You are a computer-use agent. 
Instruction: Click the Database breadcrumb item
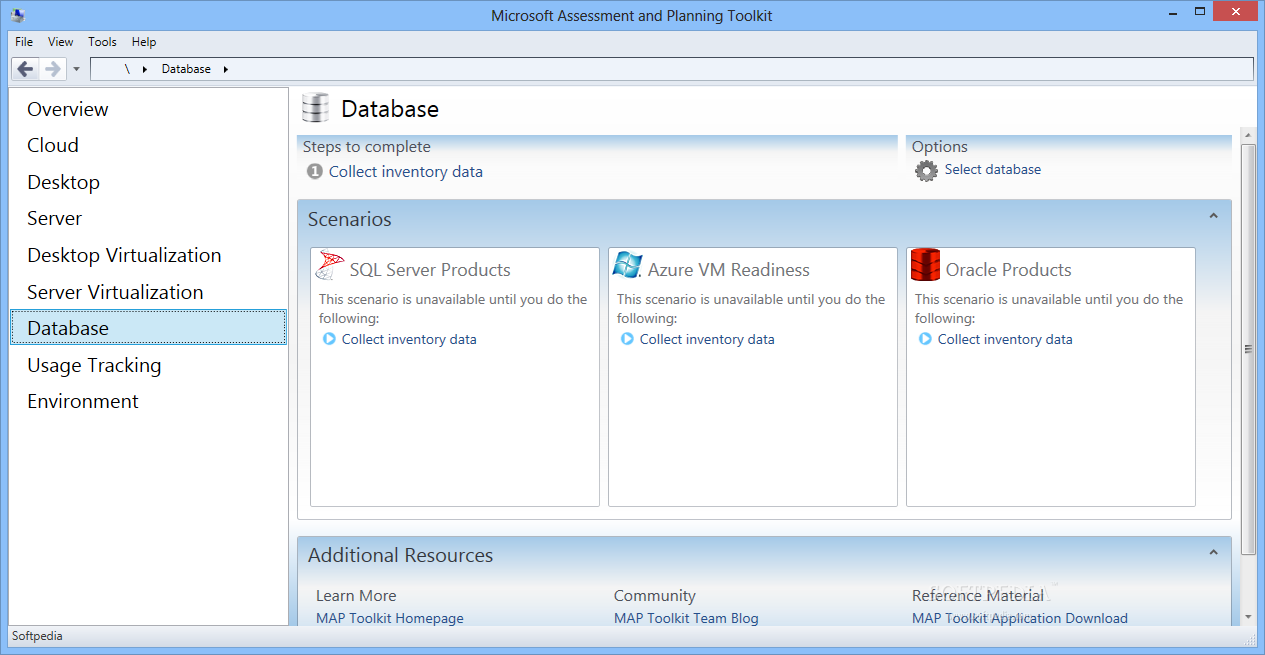pyautogui.click(x=186, y=69)
